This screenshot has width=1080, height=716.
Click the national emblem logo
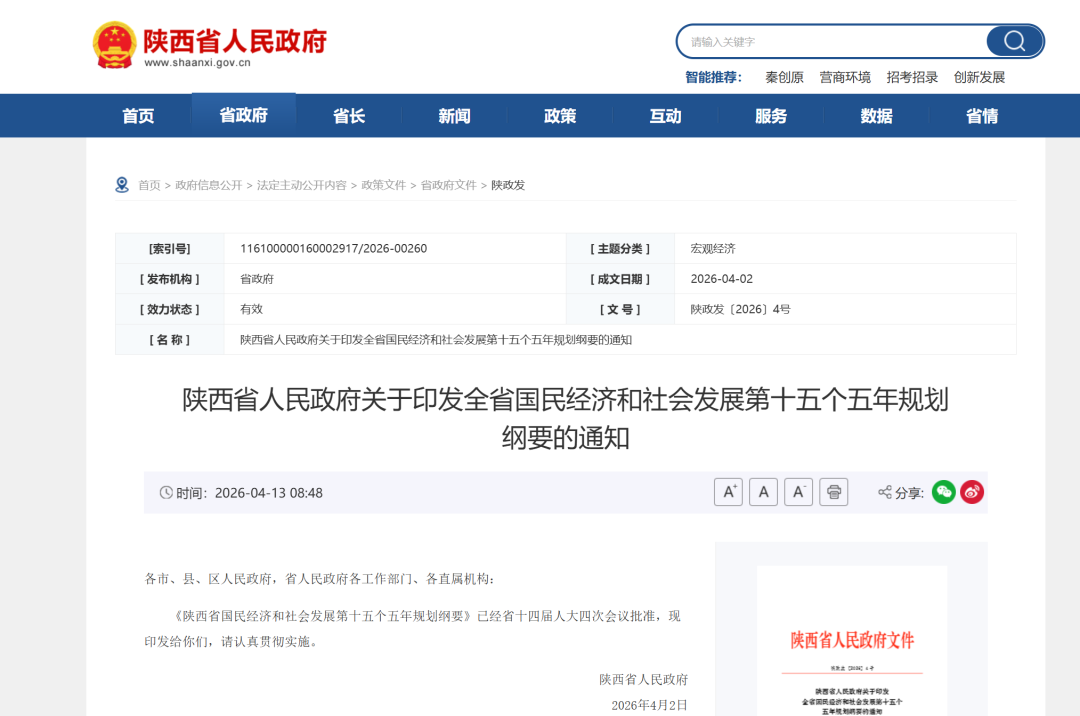coord(113,42)
